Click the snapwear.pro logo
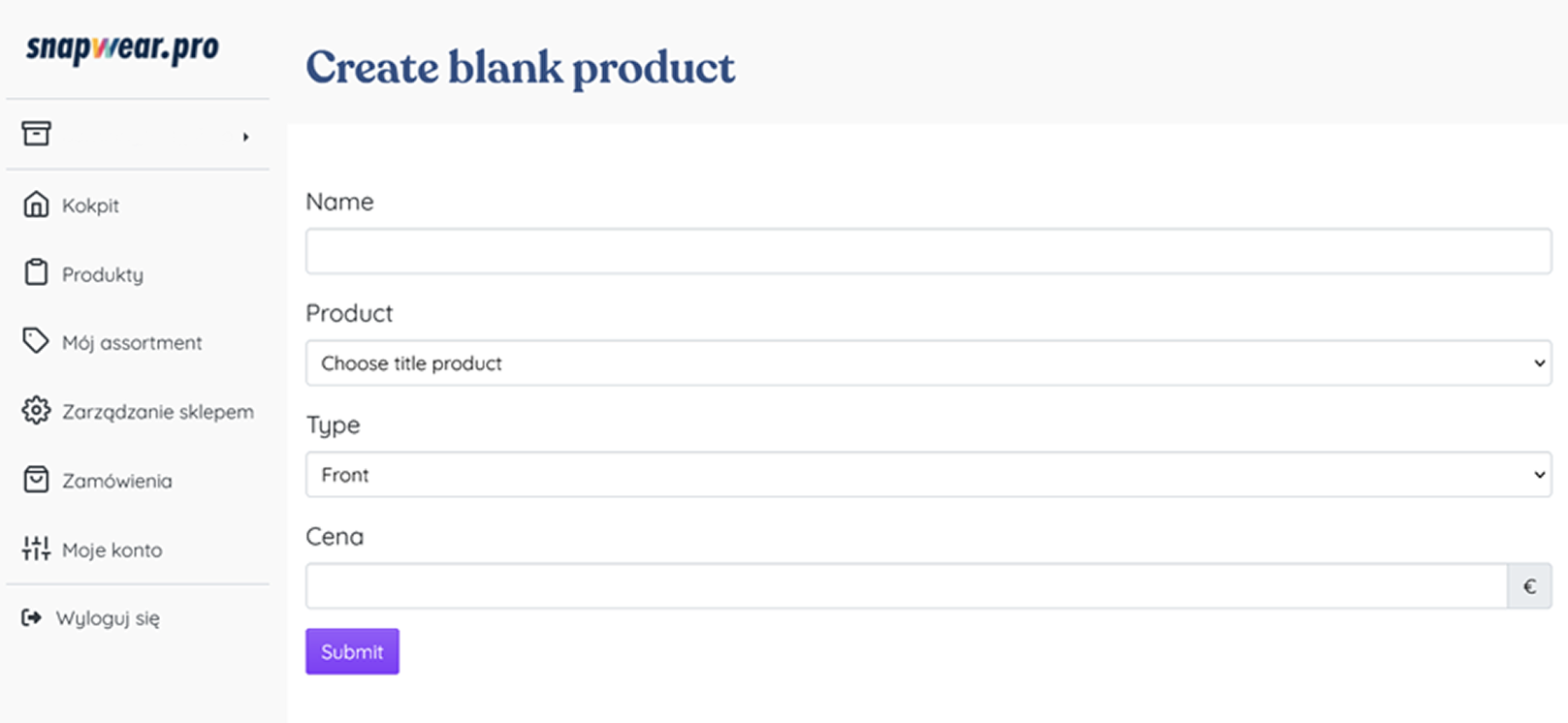Viewport: 1568px width, 723px height. pyautogui.click(x=122, y=48)
